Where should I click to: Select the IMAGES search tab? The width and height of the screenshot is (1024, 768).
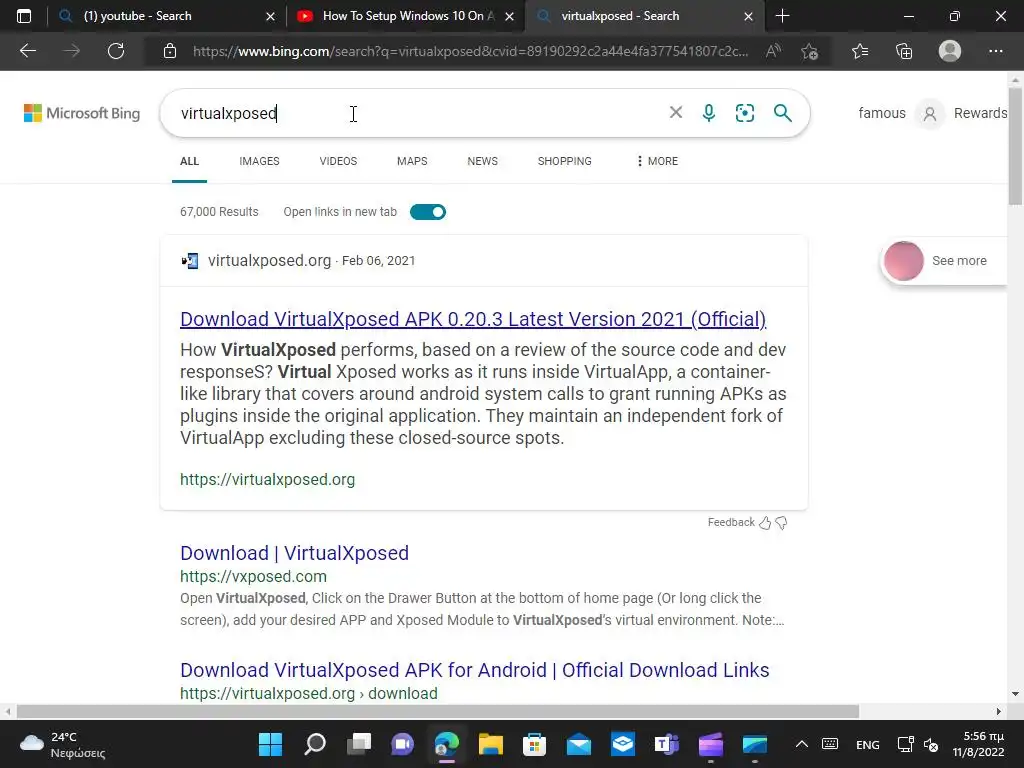pos(259,161)
